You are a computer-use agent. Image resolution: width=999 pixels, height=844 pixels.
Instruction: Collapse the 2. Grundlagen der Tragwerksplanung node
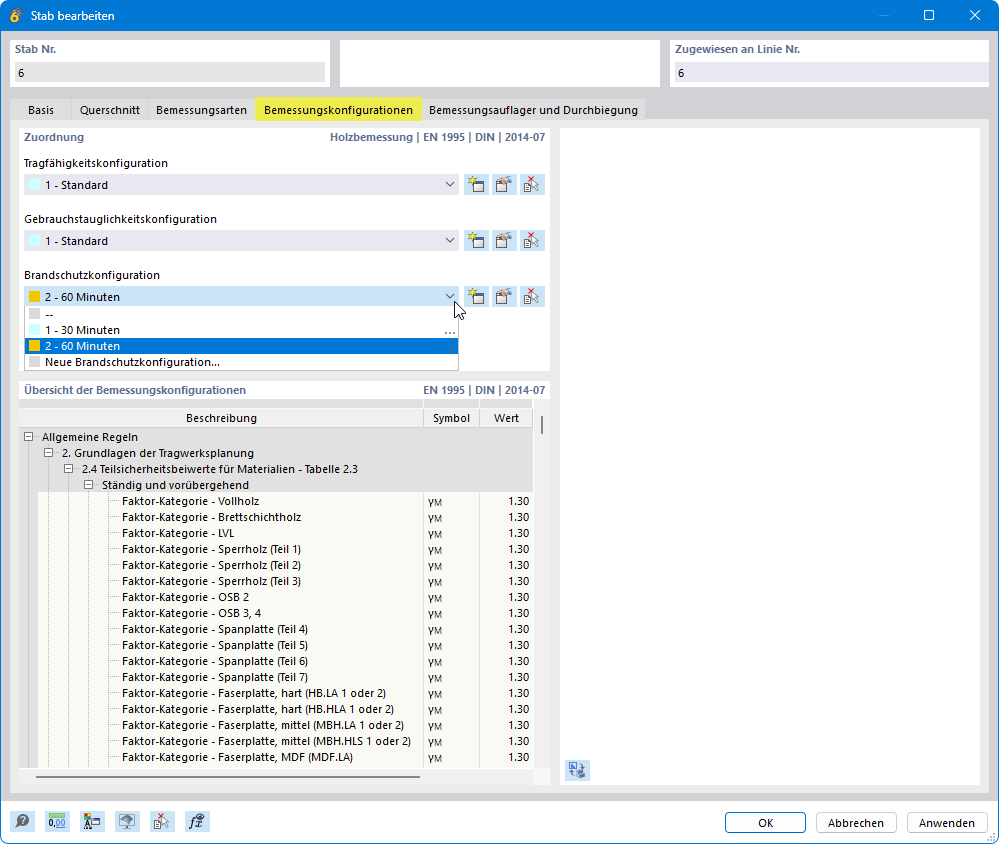pos(48,453)
